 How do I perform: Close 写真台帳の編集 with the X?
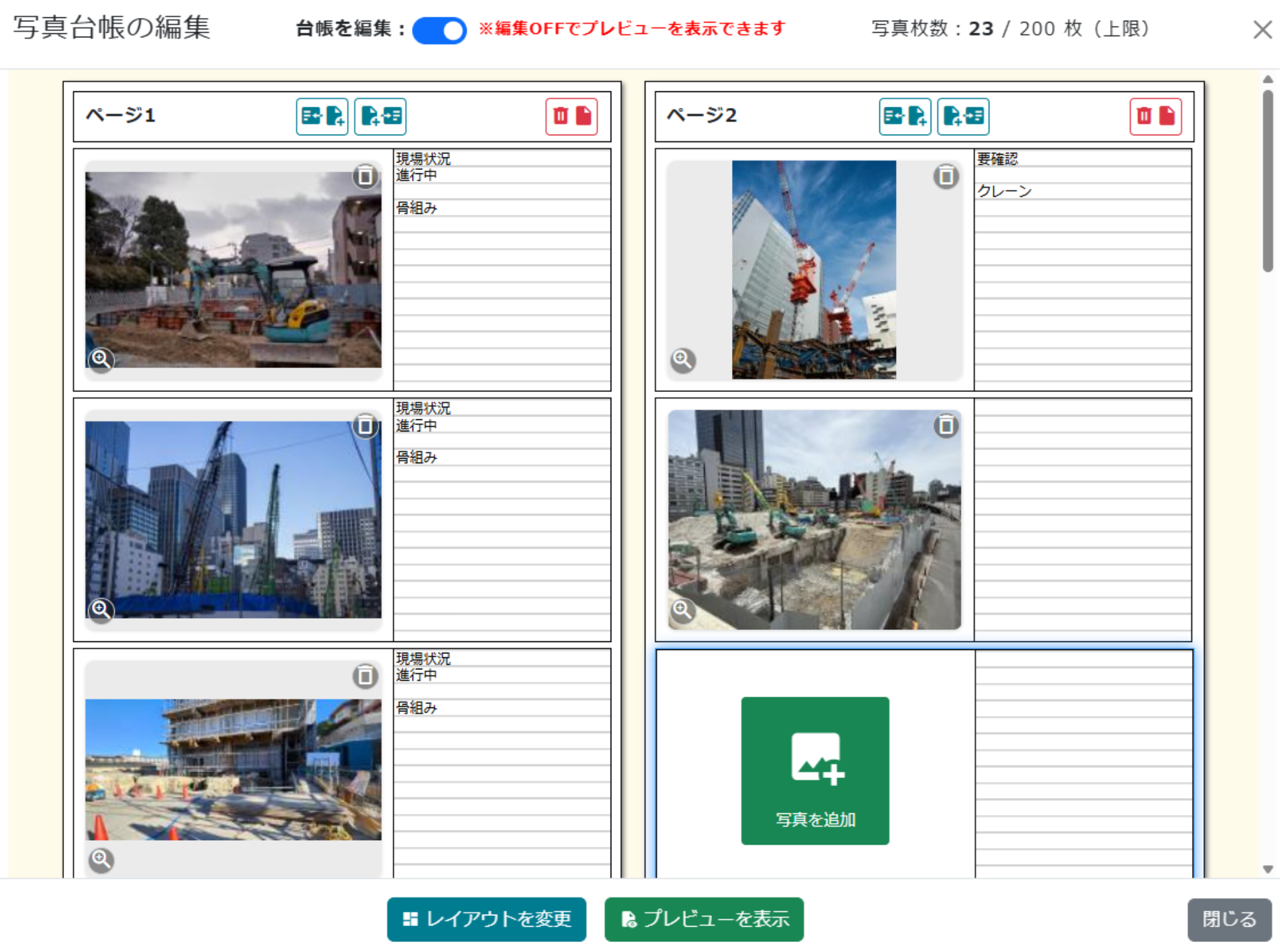[1262, 29]
